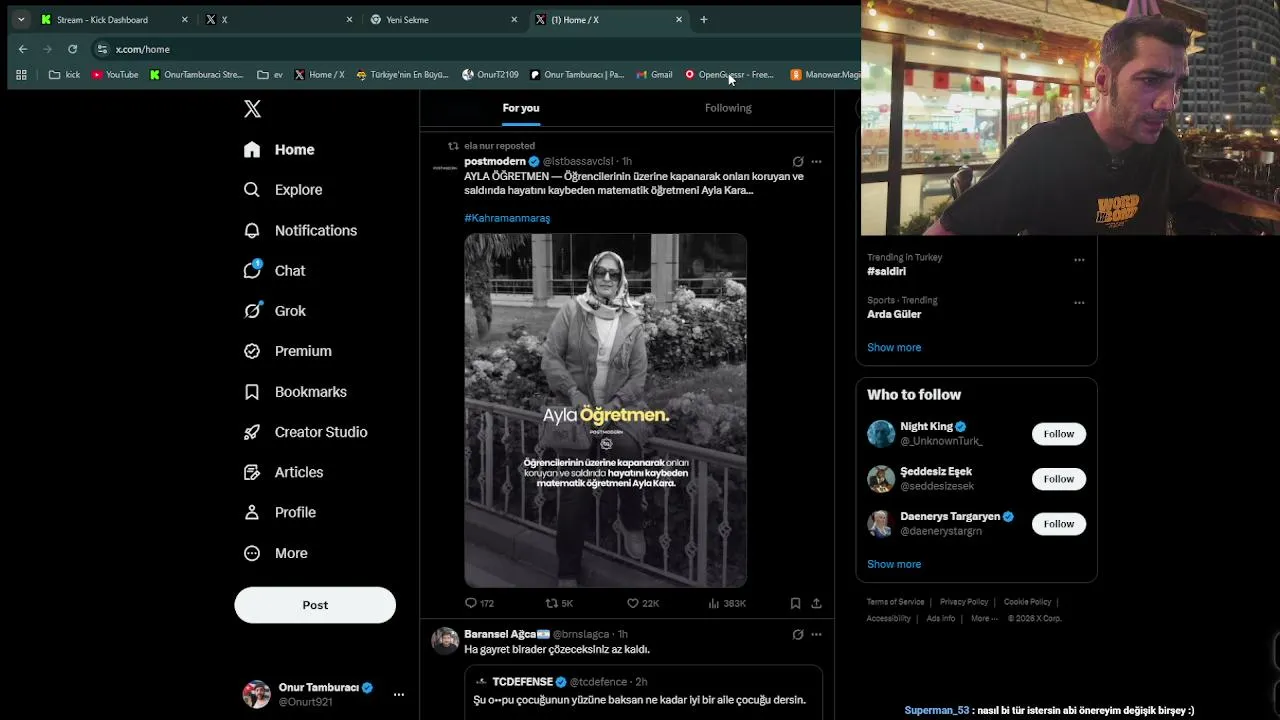Click reply icon on postmodern post
The width and height of the screenshot is (1280, 720).
pos(471,603)
